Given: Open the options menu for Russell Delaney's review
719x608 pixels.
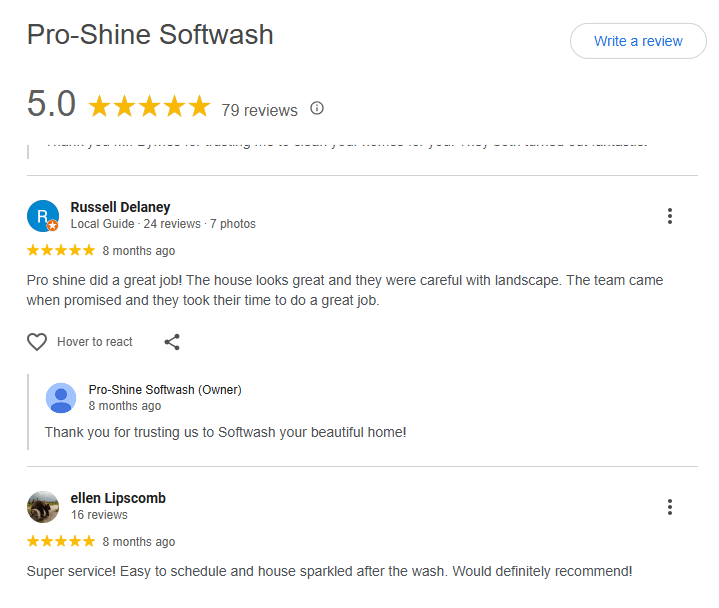Looking at the screenshot, I should (670, 216).
